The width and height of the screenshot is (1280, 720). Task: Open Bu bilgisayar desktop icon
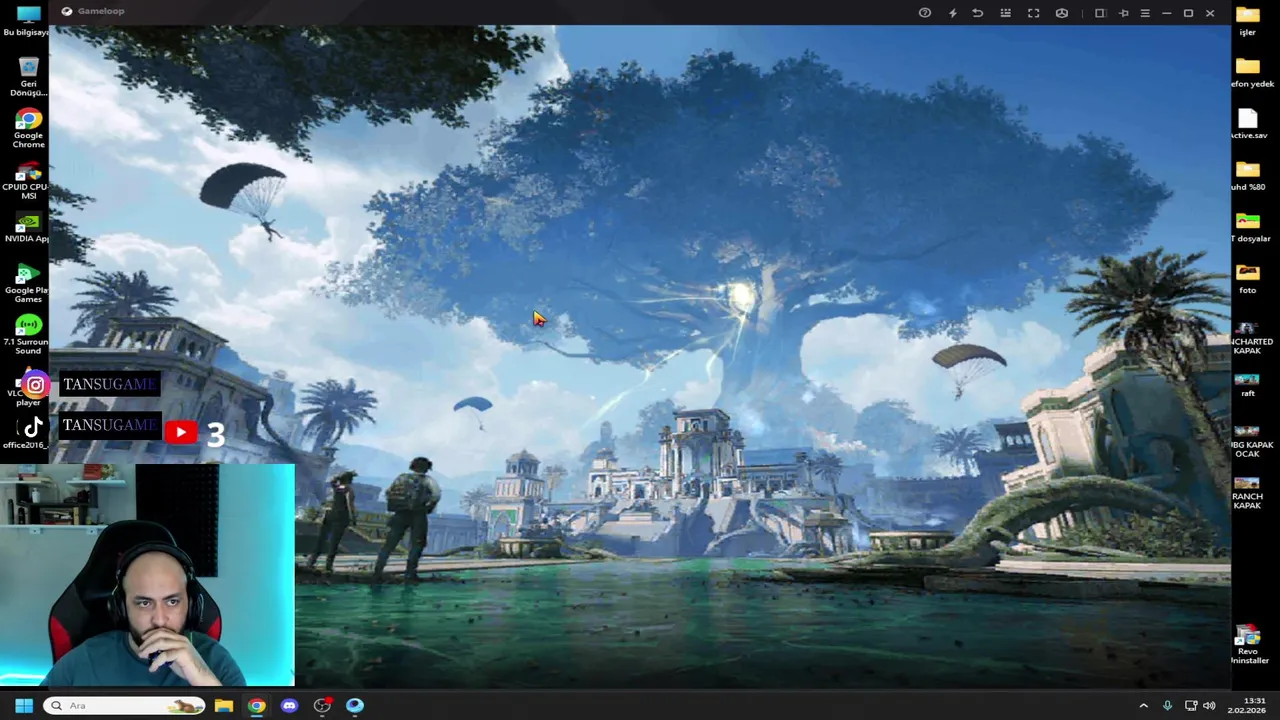(27, 20)
